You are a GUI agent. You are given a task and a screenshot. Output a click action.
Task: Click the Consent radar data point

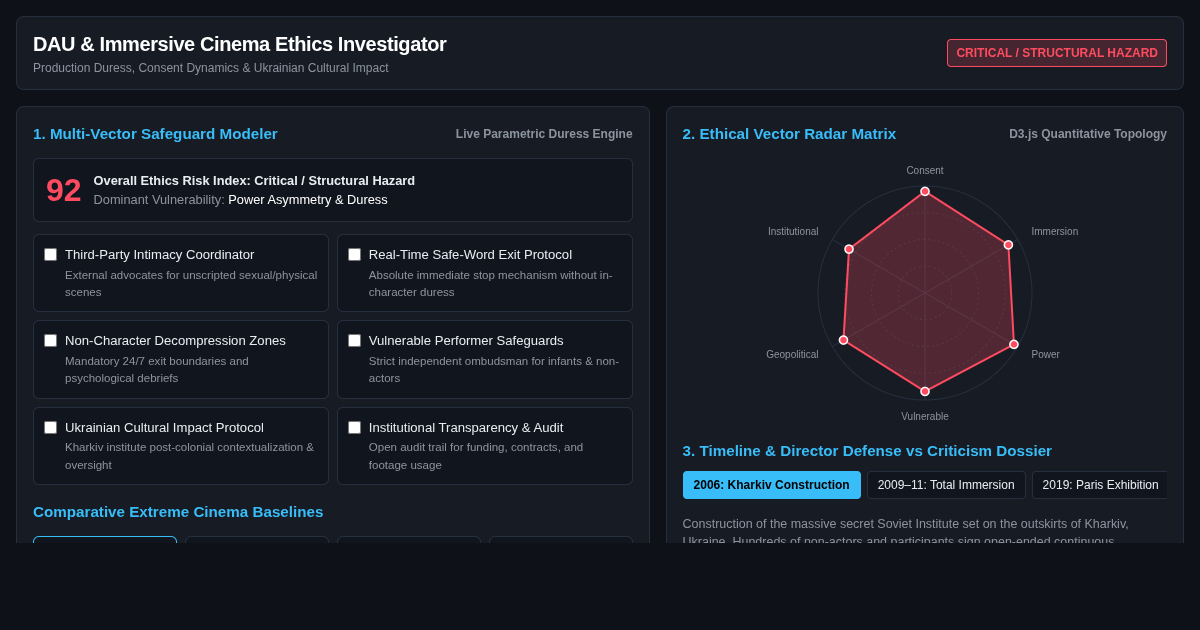point(925,191)
